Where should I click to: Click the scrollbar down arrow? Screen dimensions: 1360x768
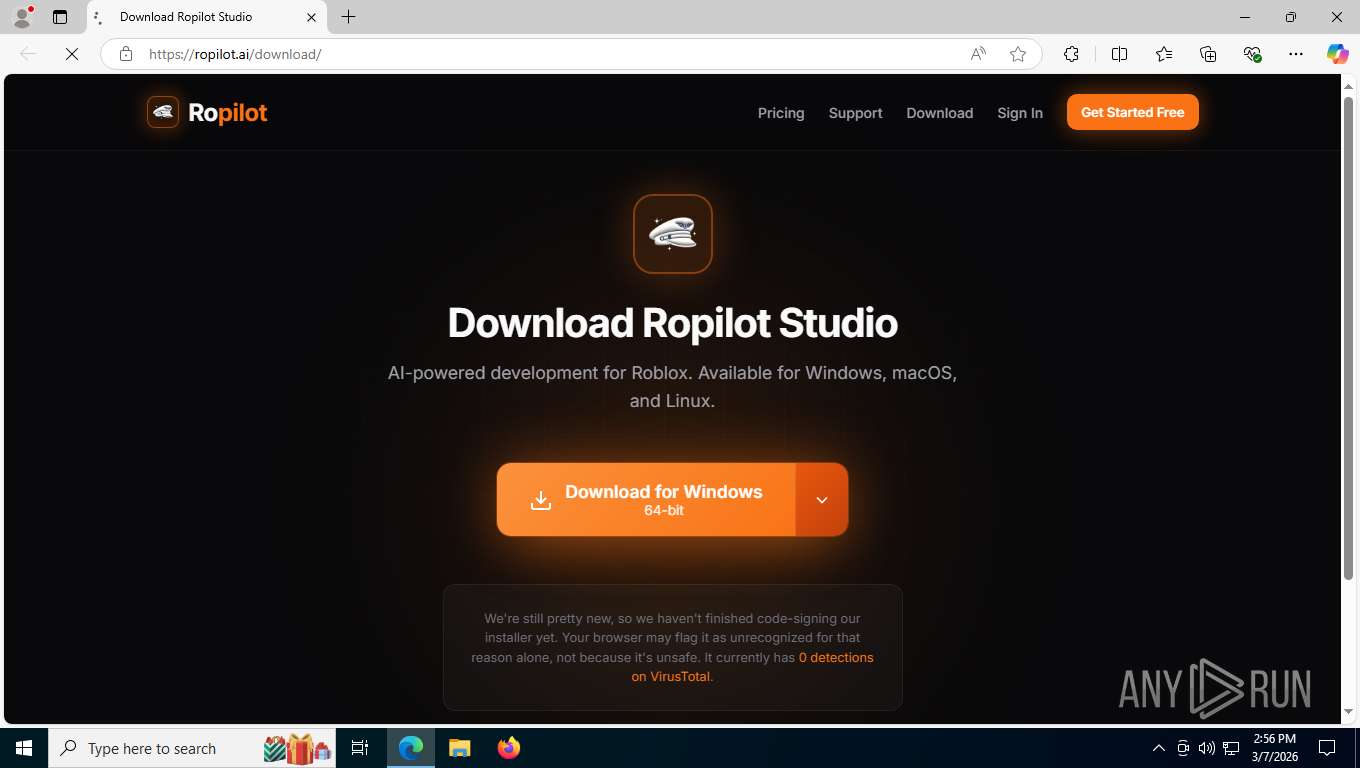pos(1348,712)
